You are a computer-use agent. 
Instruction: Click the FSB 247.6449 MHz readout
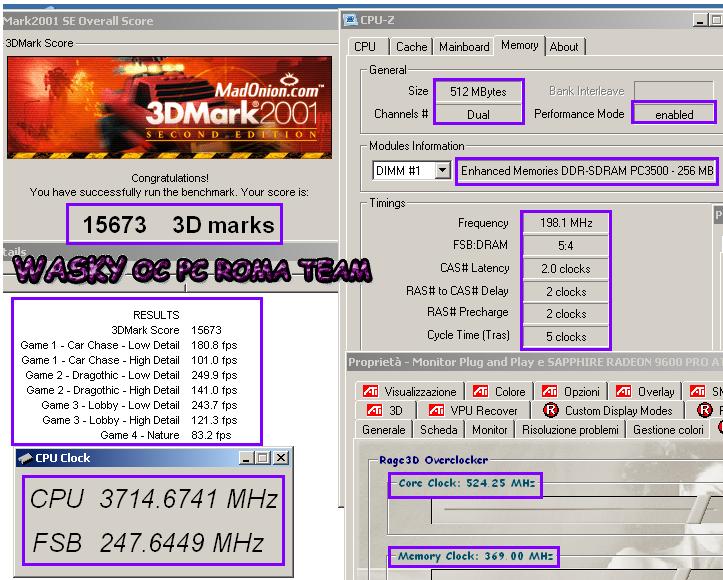pos(148,542)
